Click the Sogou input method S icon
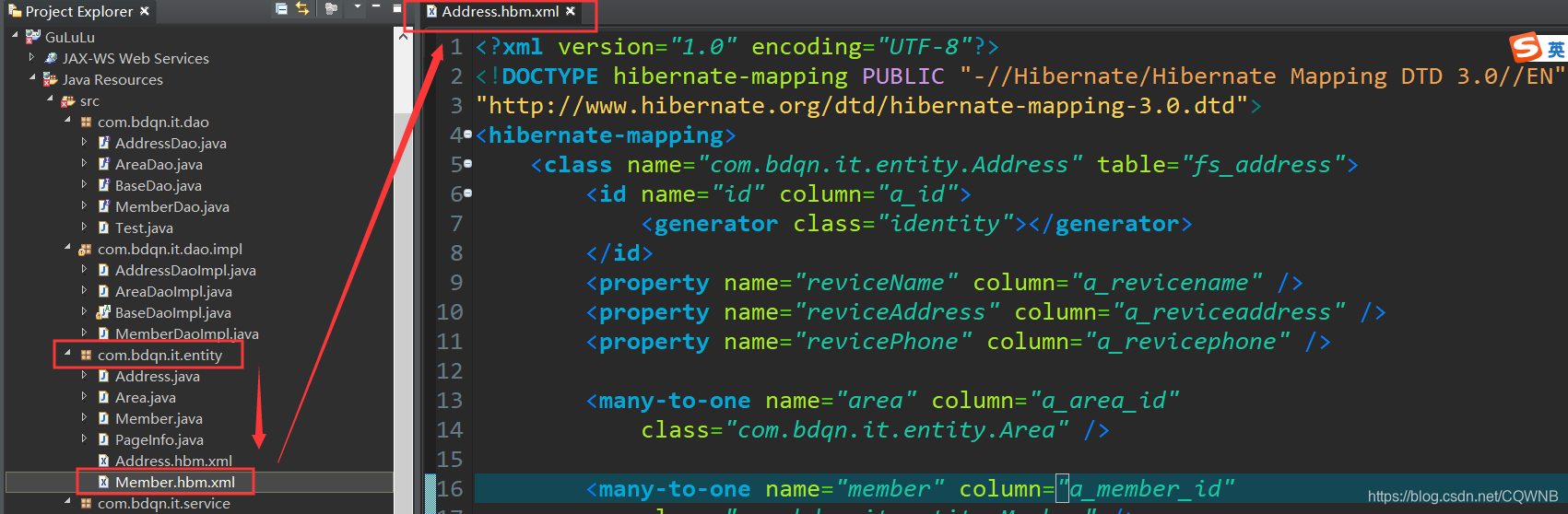This screenshot has width=1568, height=514. pyautogui.click(x=1526, y=47)
